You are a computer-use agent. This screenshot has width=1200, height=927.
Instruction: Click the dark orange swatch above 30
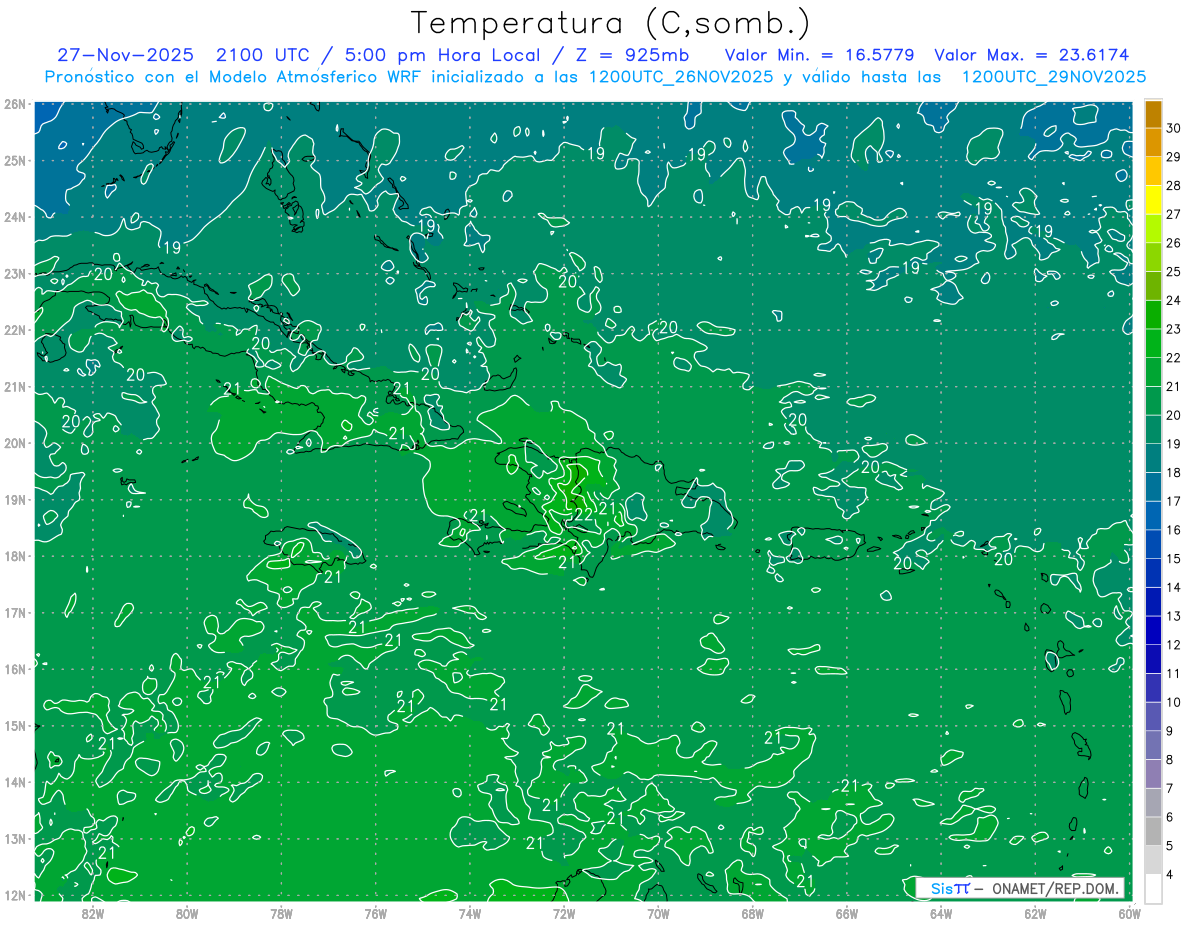(x=1153, y=113)
